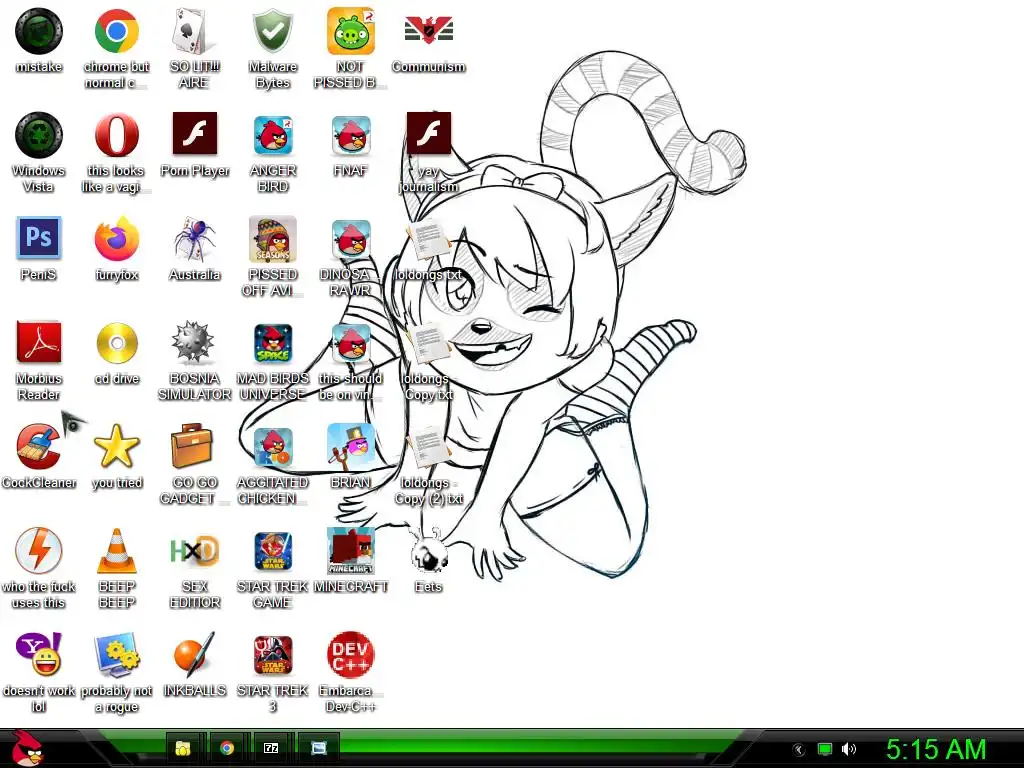Select the Opera 'this looks like a vagi...' icon

coord(116,135)
